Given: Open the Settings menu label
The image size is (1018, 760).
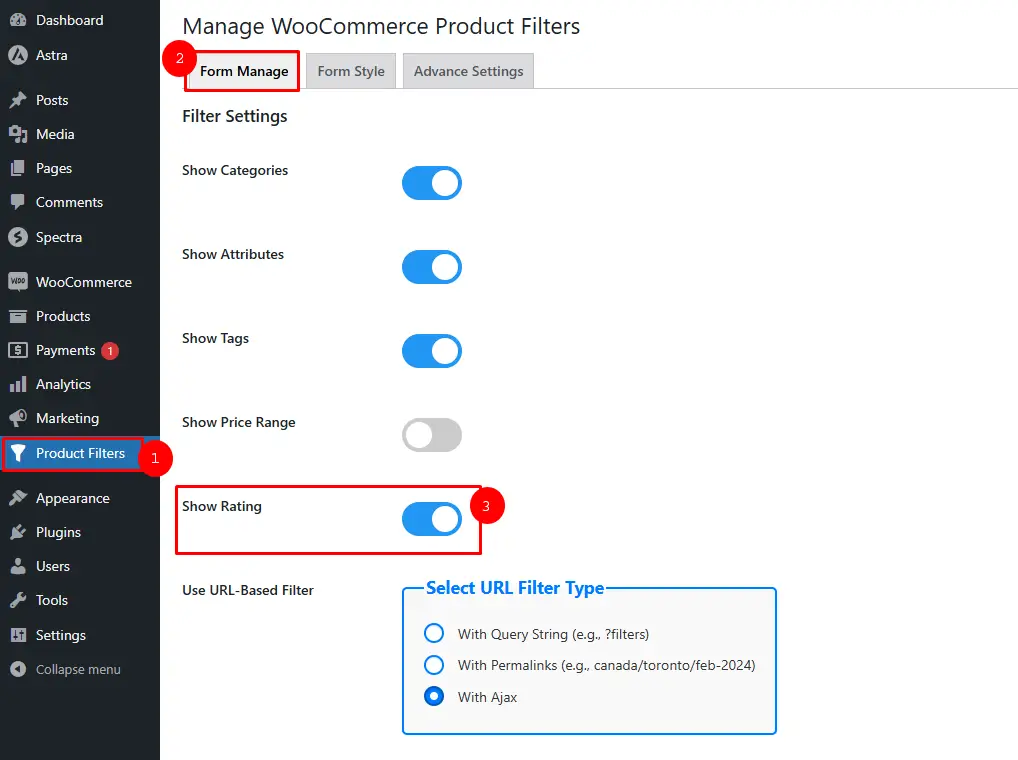Looking at the screenshot, I should [x=61, y=635].
